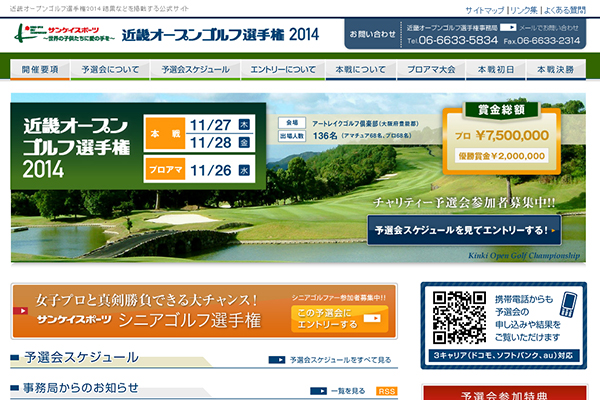The image size is (600, 400).
Task: Click the お問い合わせ label in header
Action: [x=372, y=34]
